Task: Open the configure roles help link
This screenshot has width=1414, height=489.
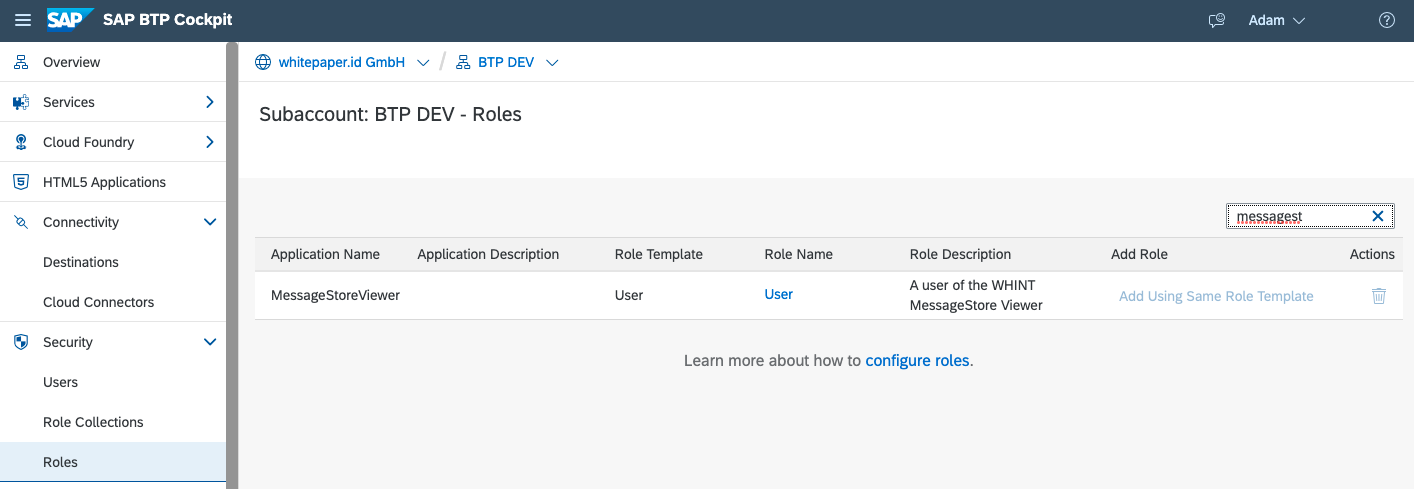Action: (x=917, y=360)
